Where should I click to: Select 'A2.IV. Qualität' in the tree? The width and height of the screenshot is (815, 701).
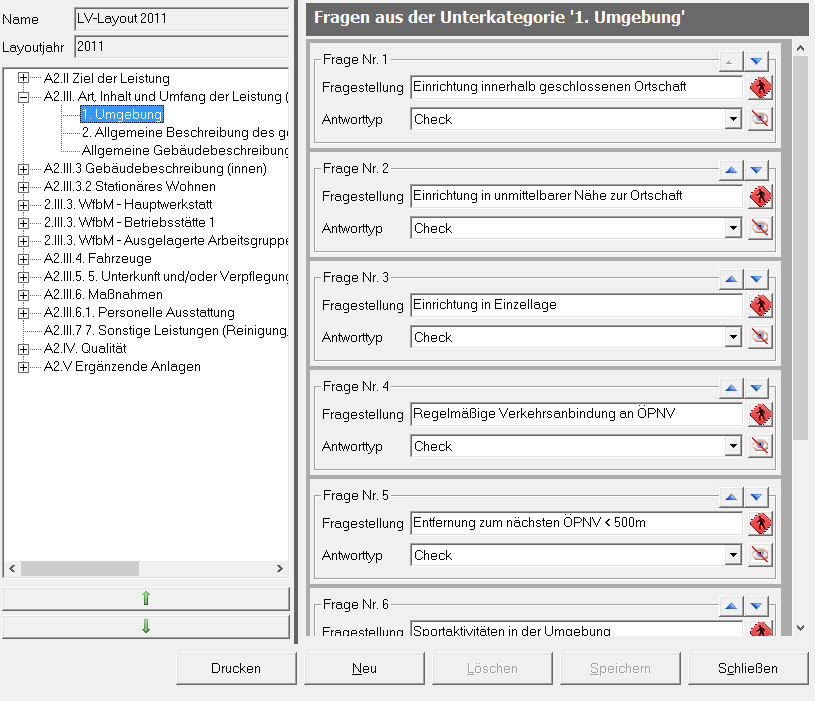click(85, 349)
